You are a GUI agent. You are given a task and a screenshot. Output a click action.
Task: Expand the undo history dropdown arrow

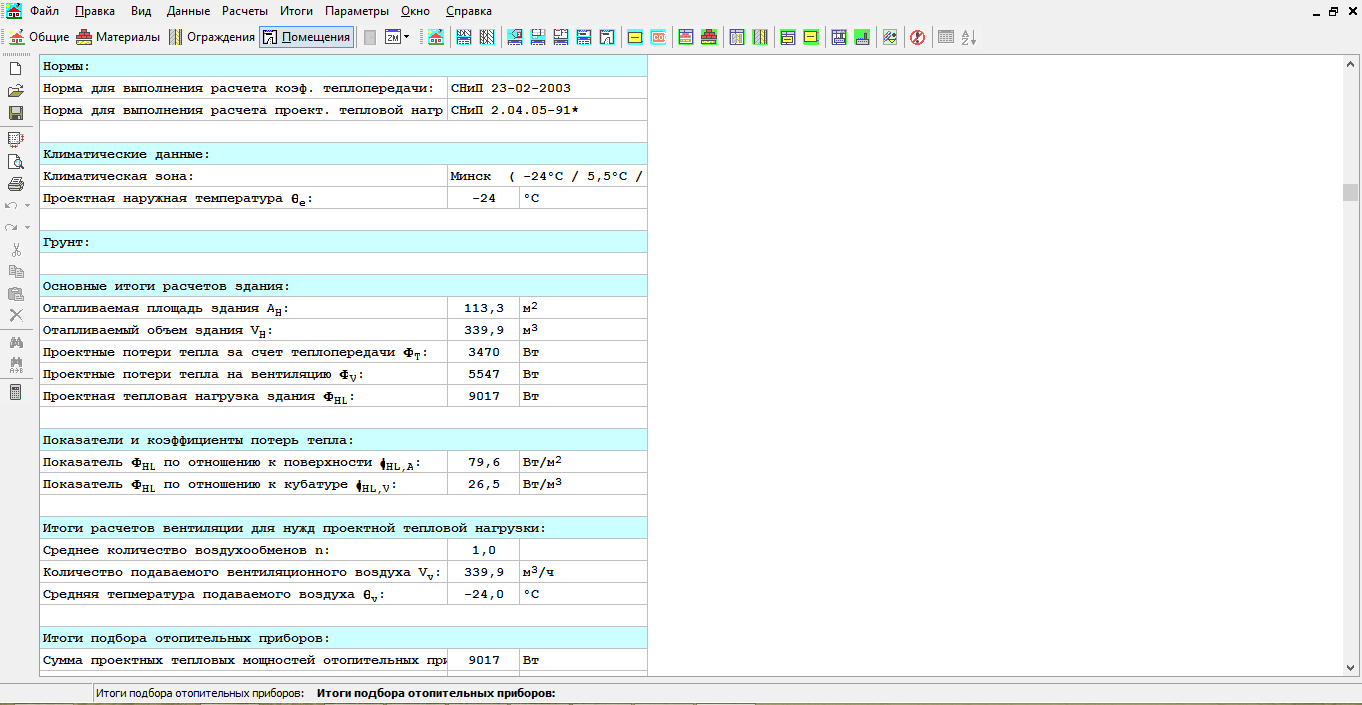click(x=28, y=205)
